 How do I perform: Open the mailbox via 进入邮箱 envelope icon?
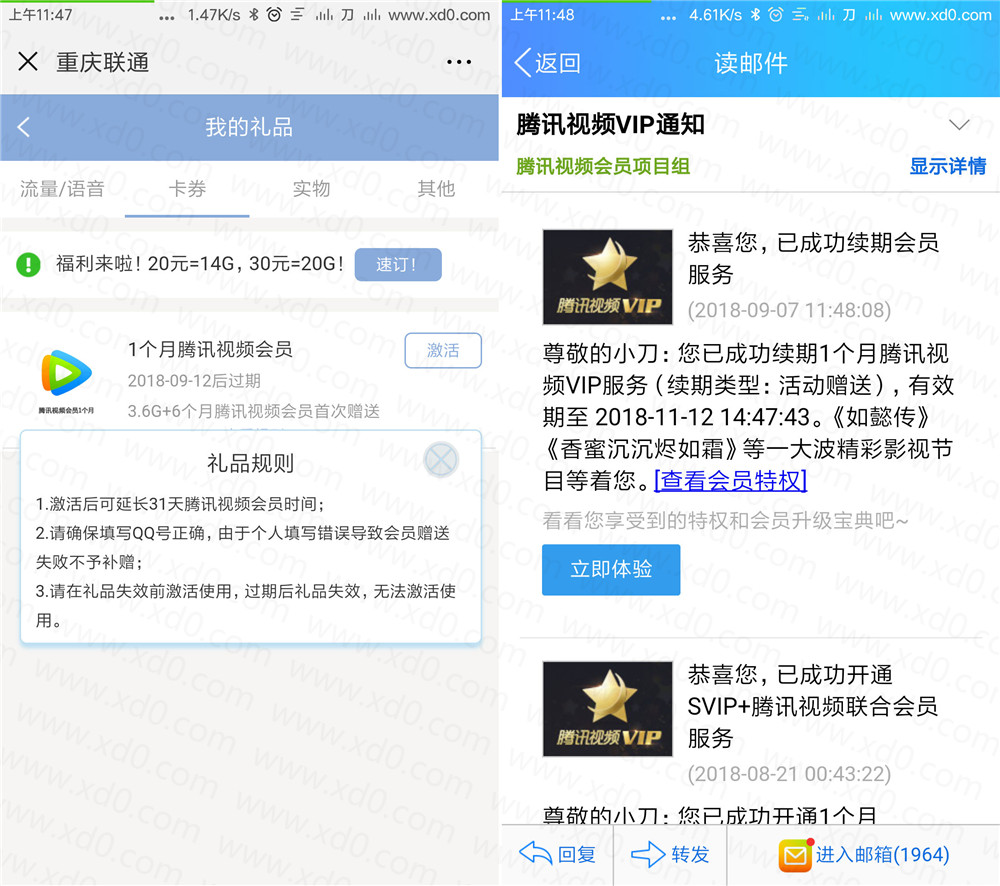[796, 855]
